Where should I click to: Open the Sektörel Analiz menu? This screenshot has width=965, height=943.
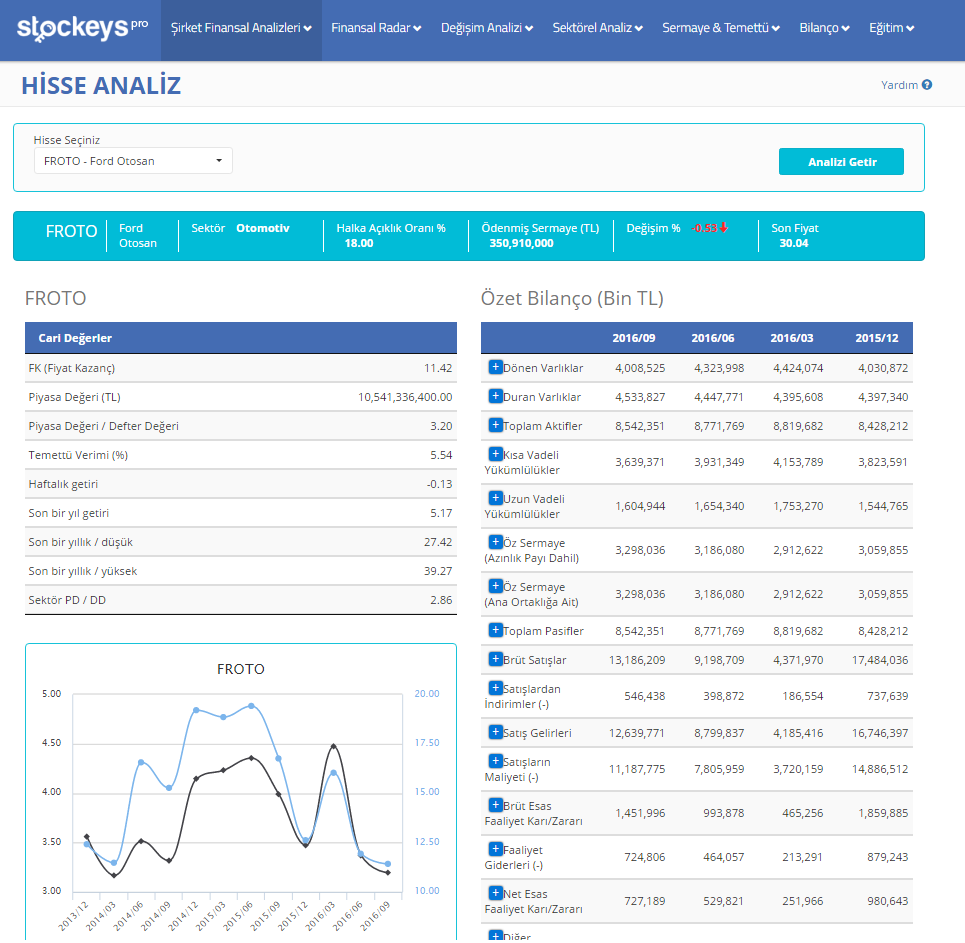coord(598,28)
